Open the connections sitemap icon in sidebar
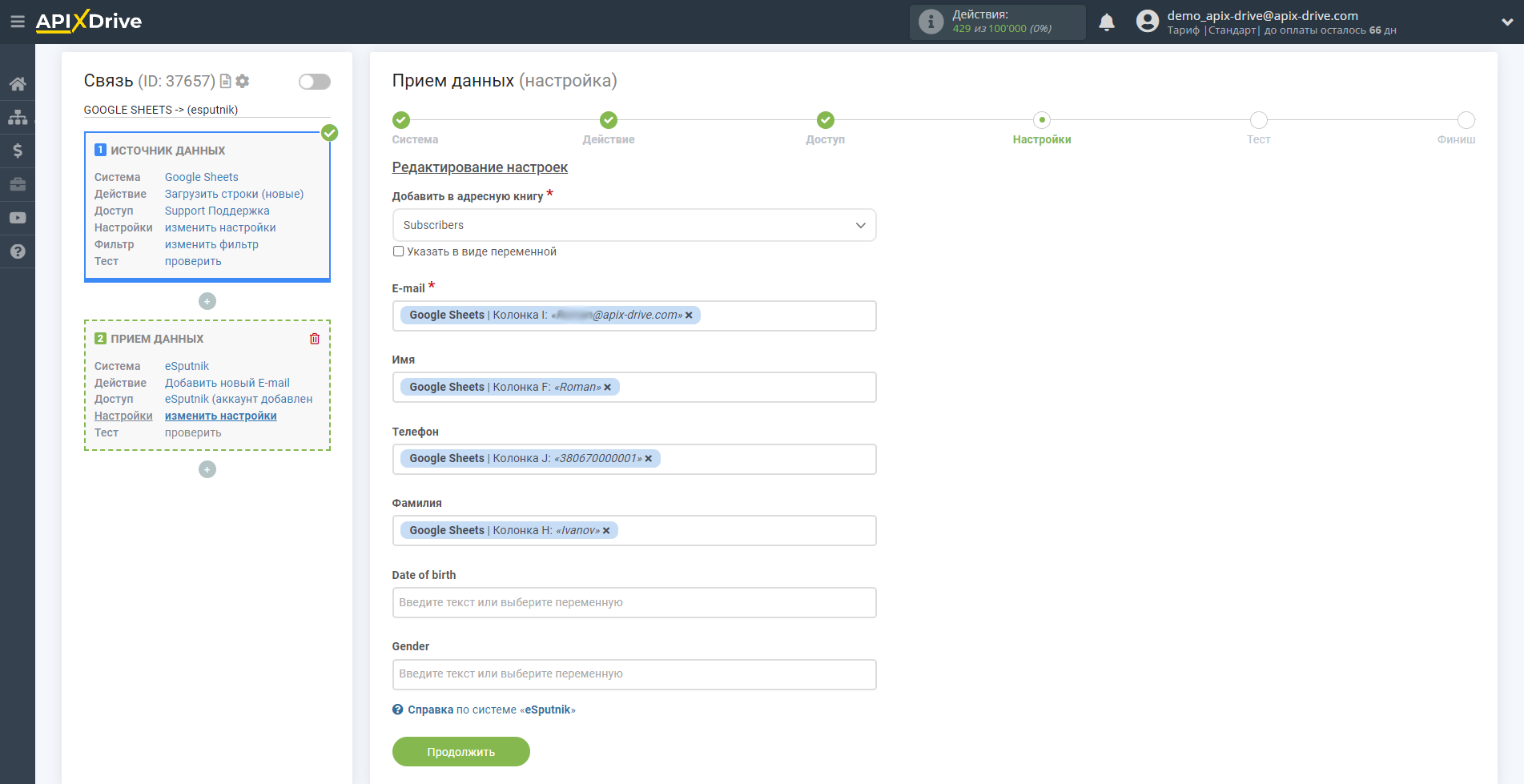The height and width of the screenshot is (784, 1524). [x=18, y=117]
